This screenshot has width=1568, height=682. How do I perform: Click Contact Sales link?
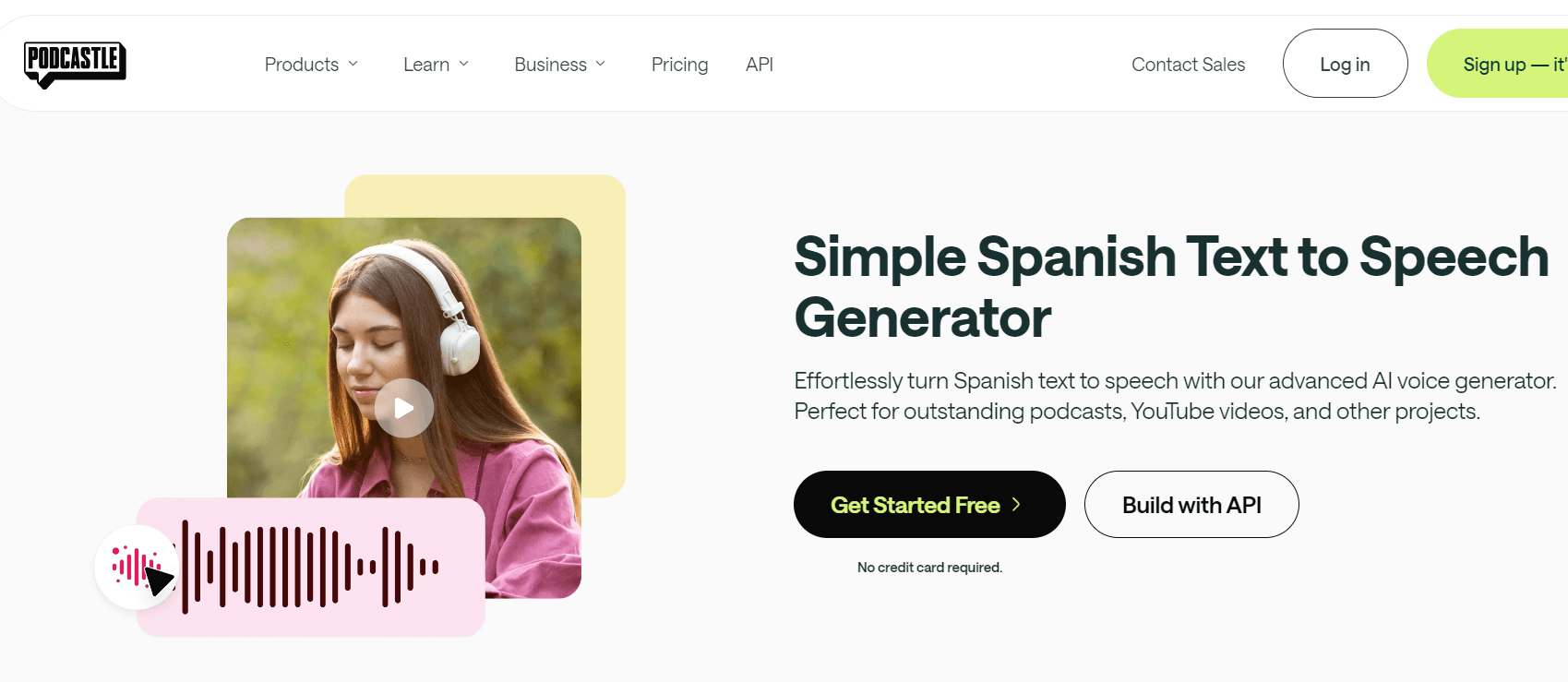coord(1188,65)
